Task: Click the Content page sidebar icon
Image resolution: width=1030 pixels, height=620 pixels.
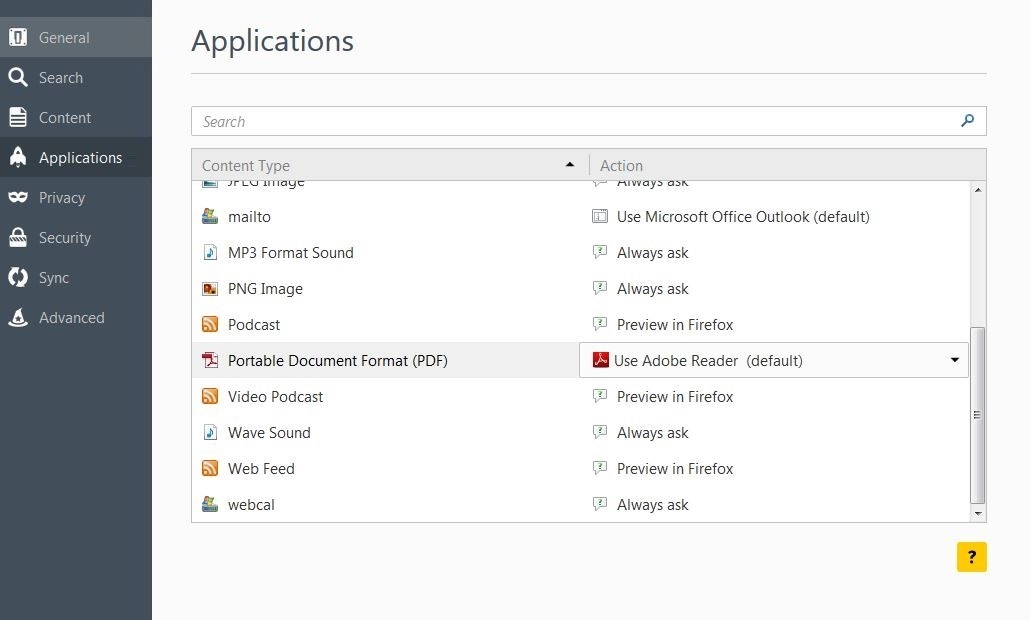Action: [18, 118]
